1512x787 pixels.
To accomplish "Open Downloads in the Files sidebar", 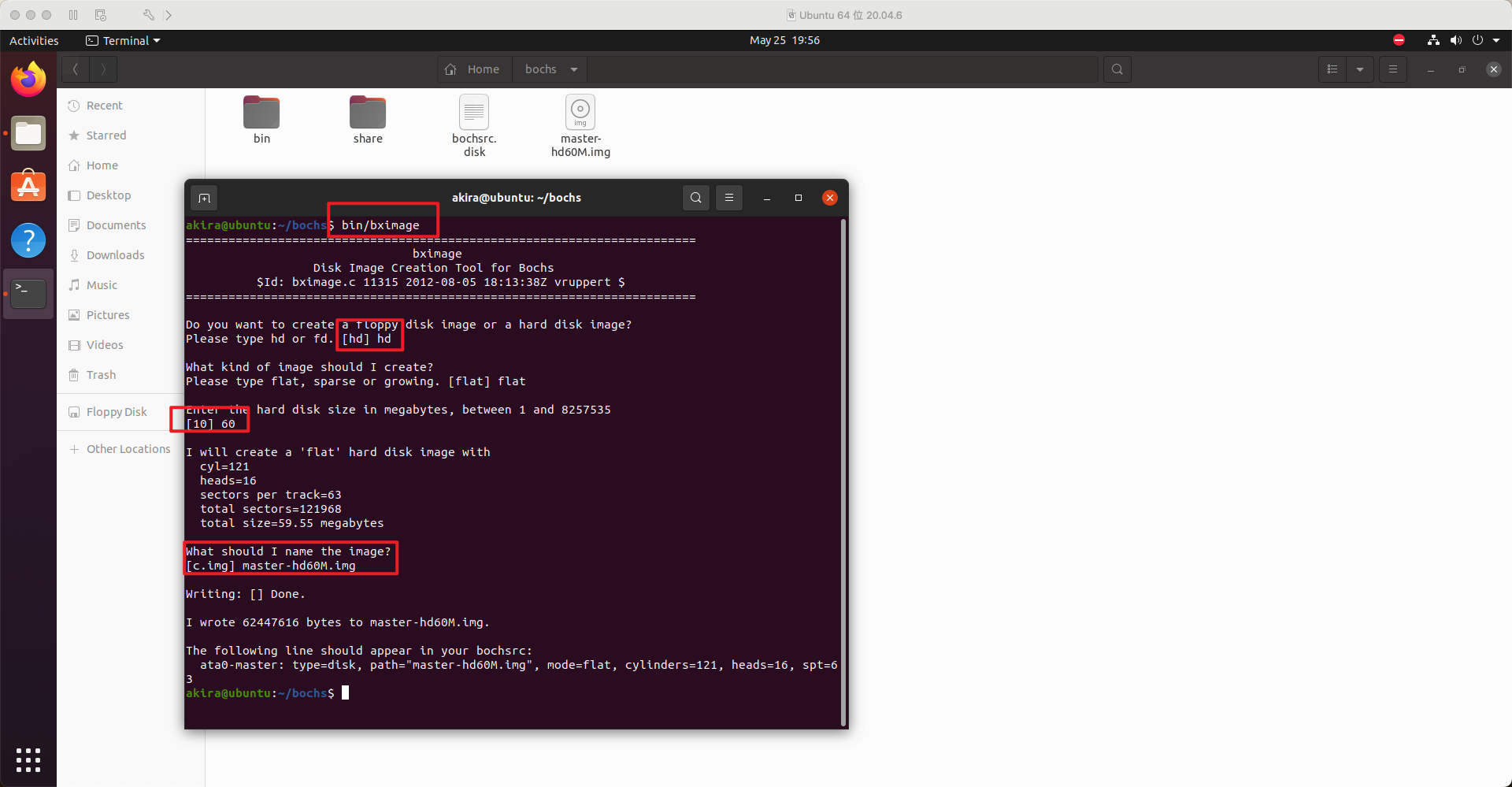I will pyautogui.click(x=116, y=255).
